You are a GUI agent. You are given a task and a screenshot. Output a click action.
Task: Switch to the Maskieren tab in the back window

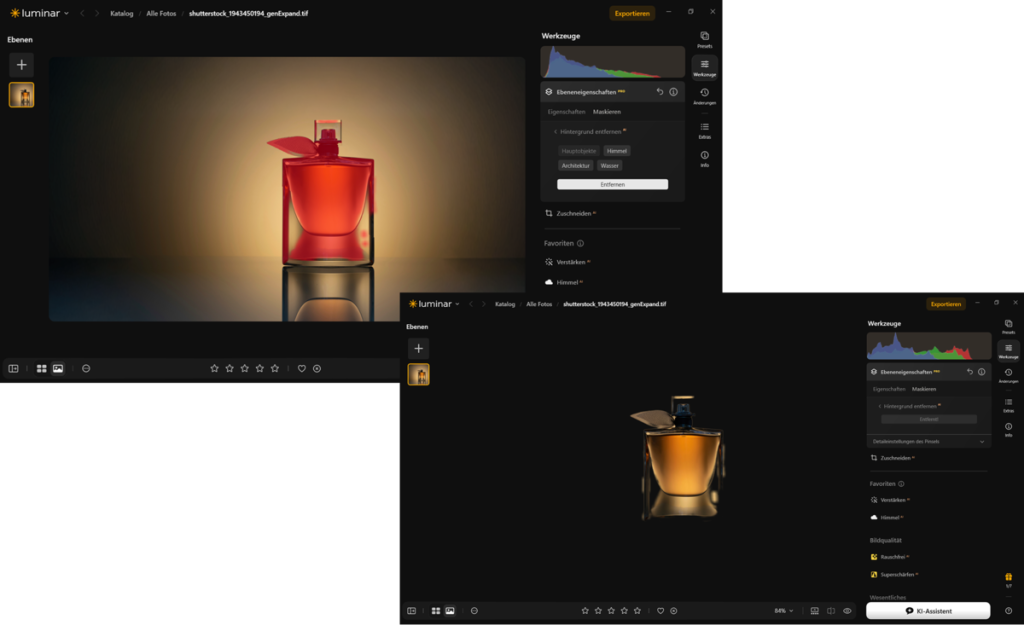click(607, 112)
